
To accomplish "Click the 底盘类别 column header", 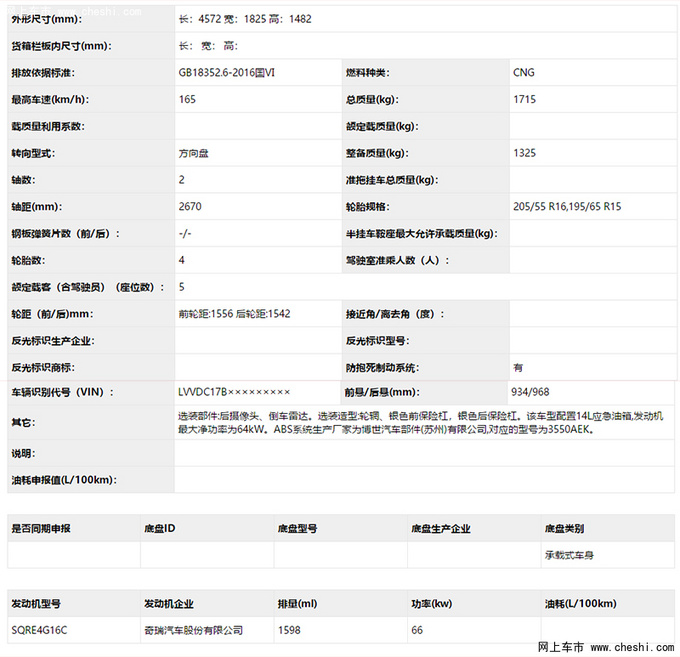I will point(564,529).
